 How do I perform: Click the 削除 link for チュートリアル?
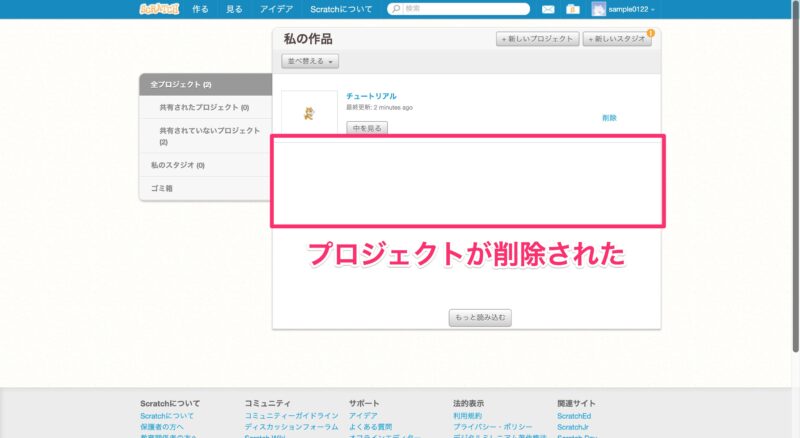[x=609, y=118]
